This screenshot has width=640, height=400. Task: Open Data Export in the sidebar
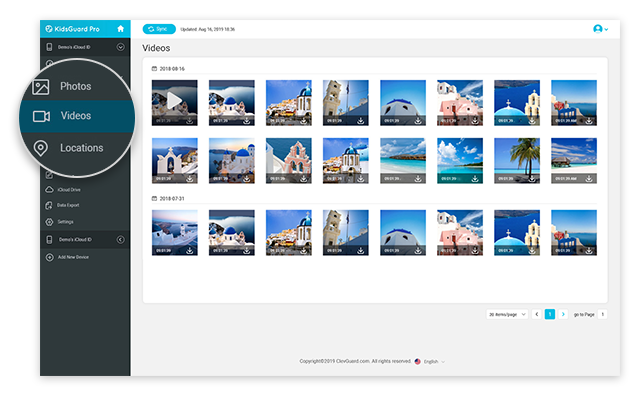click(68, 205)
